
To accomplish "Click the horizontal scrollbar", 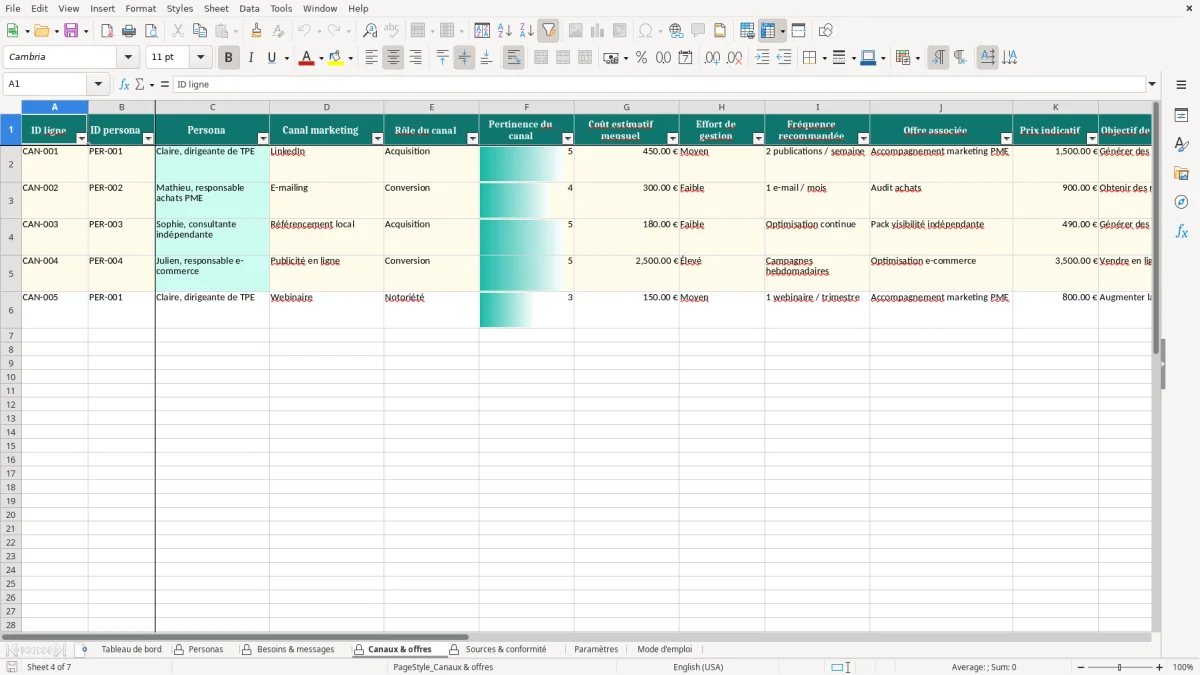I will (x=235, y=637).
